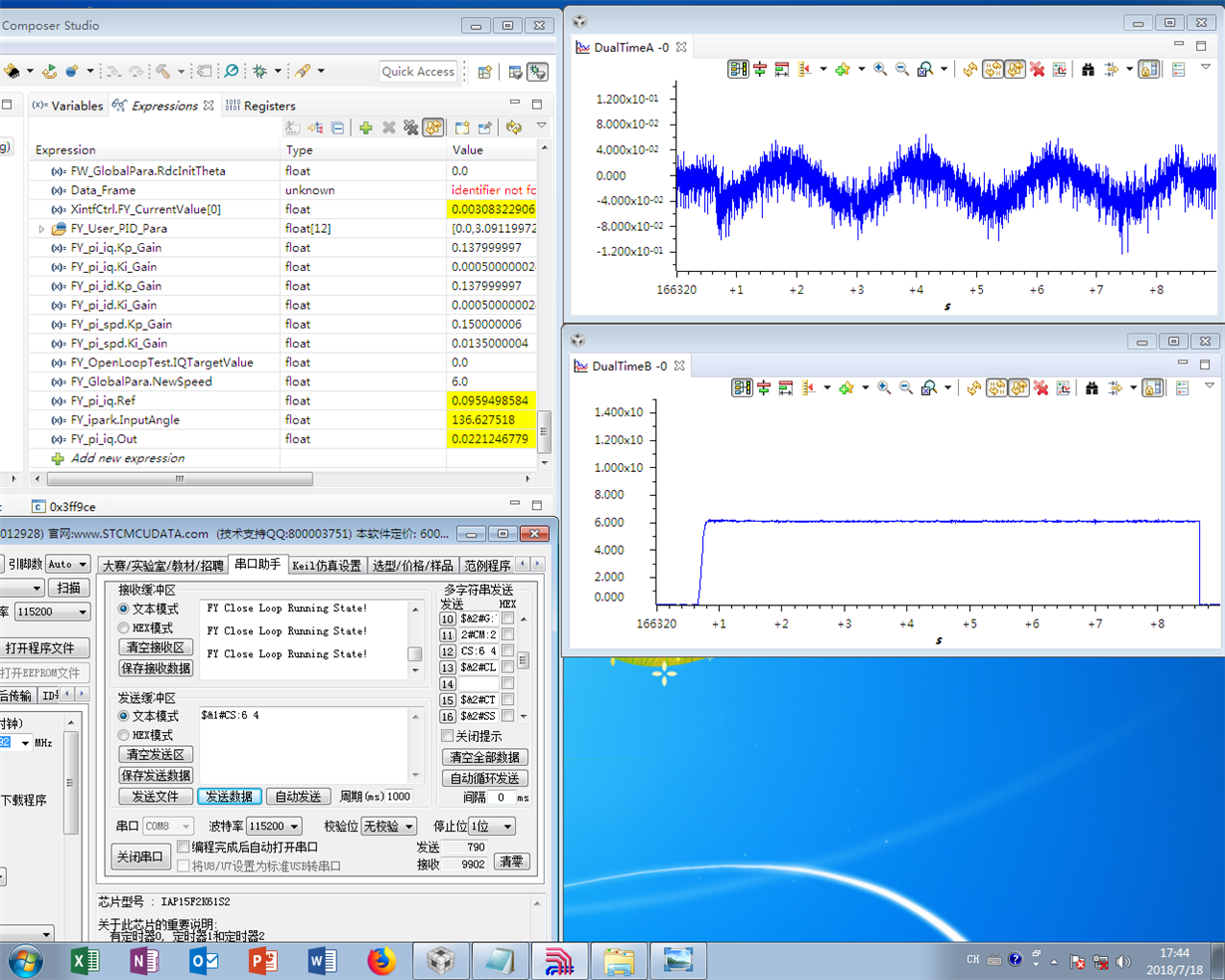This screenshot has height=980, width=1225.
Task: Check 编程完成后自动打开串口 option
Action: (183, 847)
